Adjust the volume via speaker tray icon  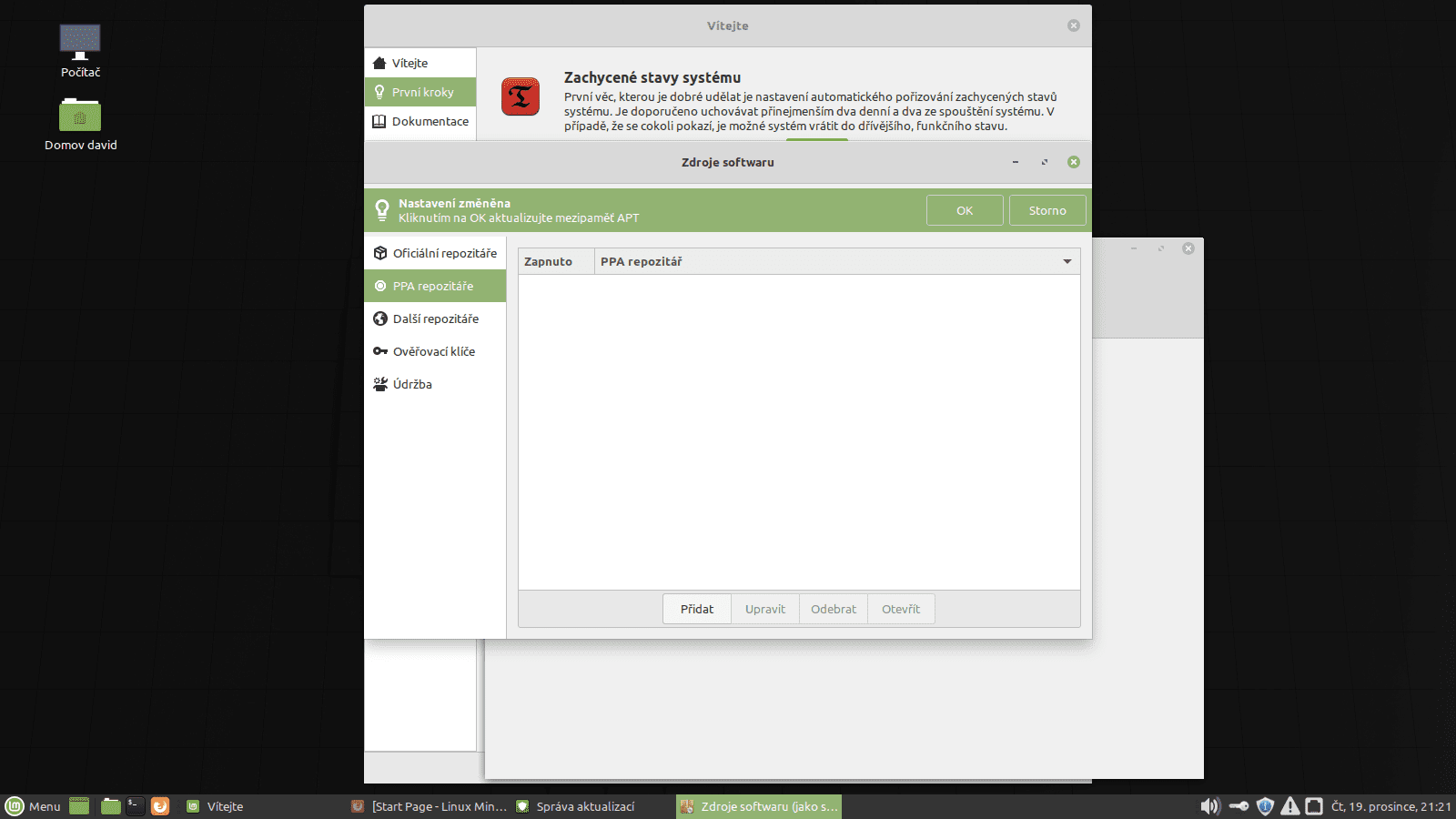[x=1209, y=806]
